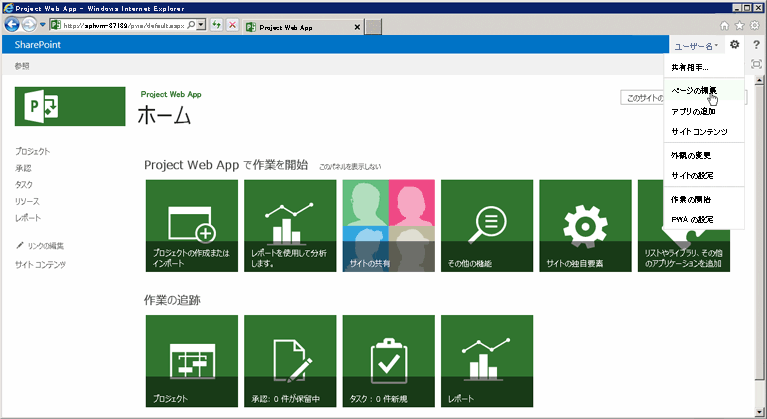Image resolution: width=767 pixels, height=419 pixels.
Task: Open リソース in the left navigation
Action: 27,201
